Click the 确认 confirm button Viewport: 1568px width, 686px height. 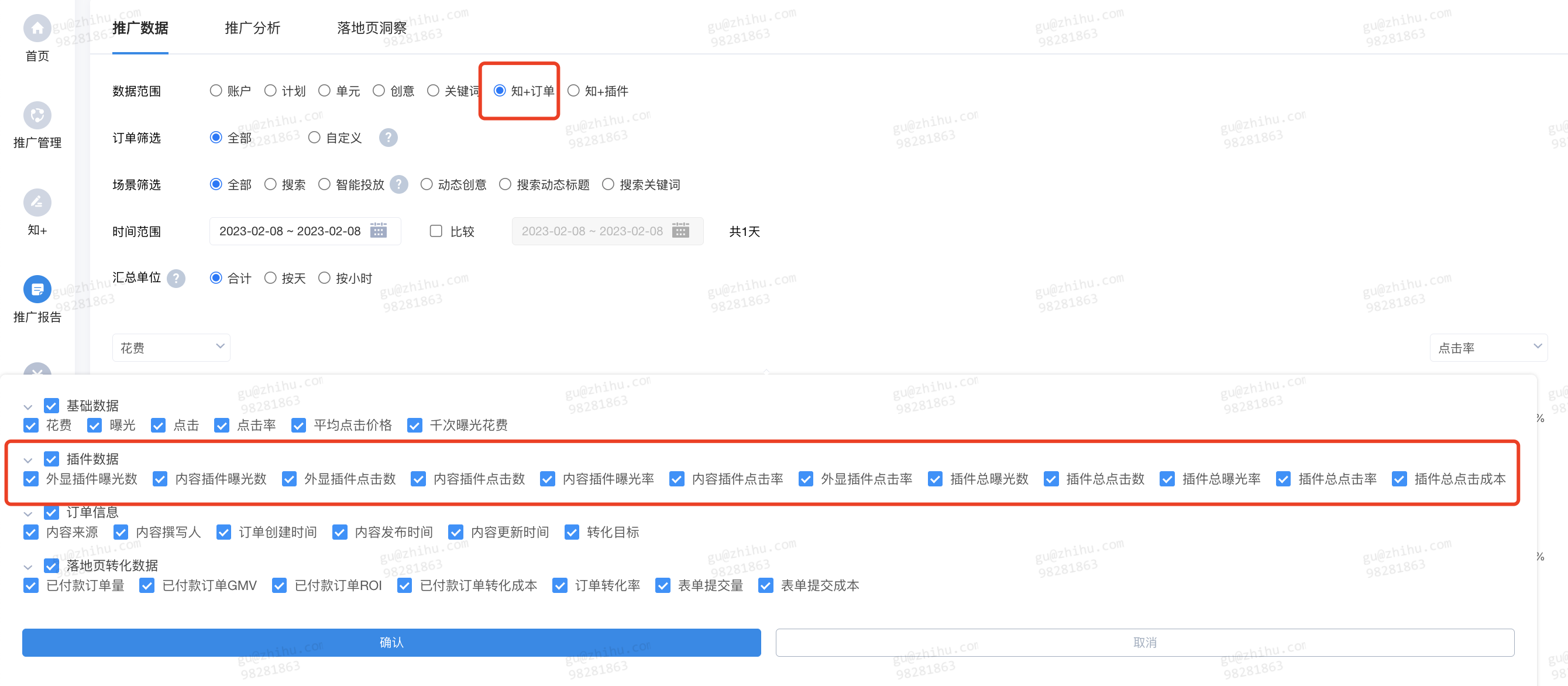tap(391, 643)
